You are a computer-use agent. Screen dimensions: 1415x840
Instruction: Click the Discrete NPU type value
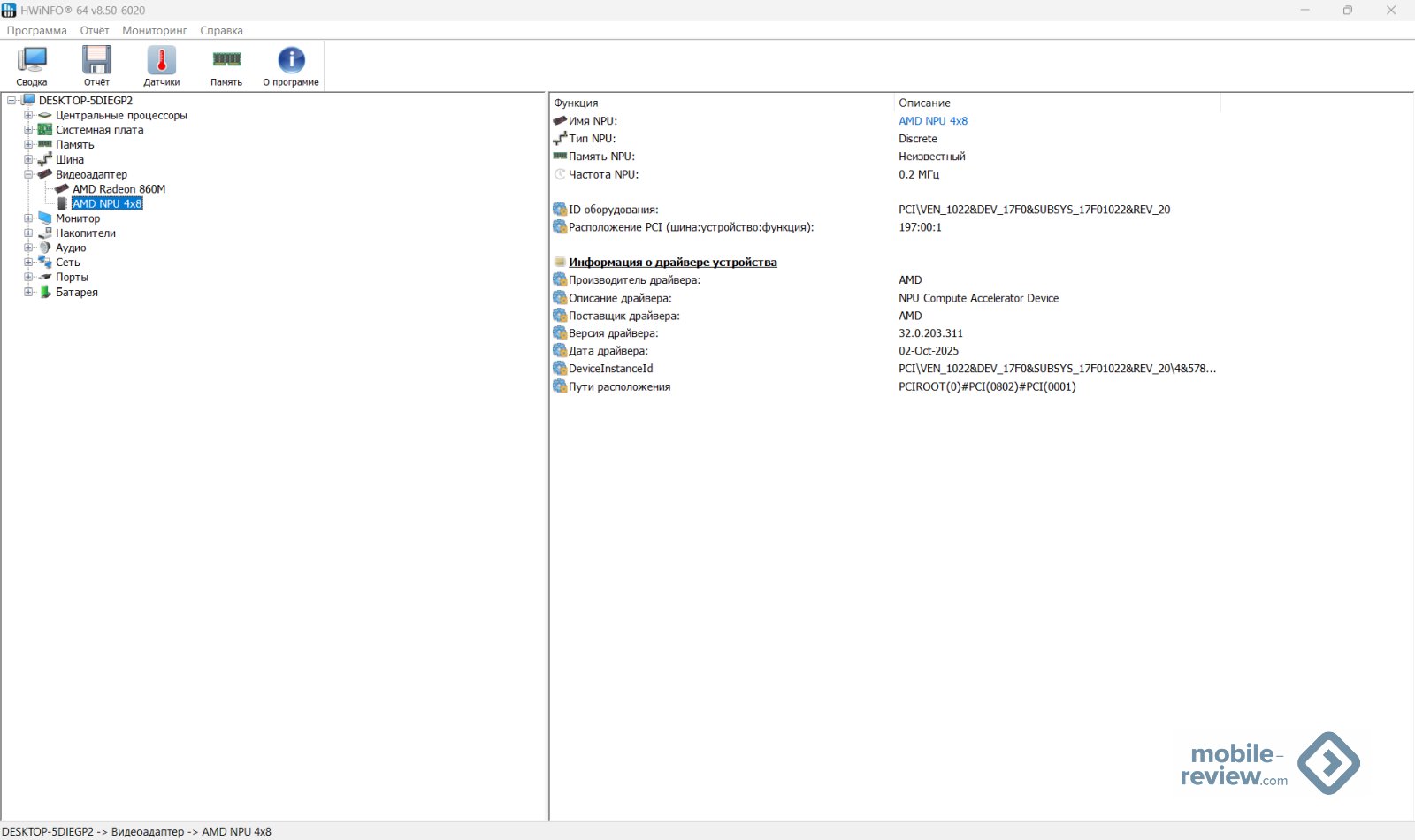(918, 139)
